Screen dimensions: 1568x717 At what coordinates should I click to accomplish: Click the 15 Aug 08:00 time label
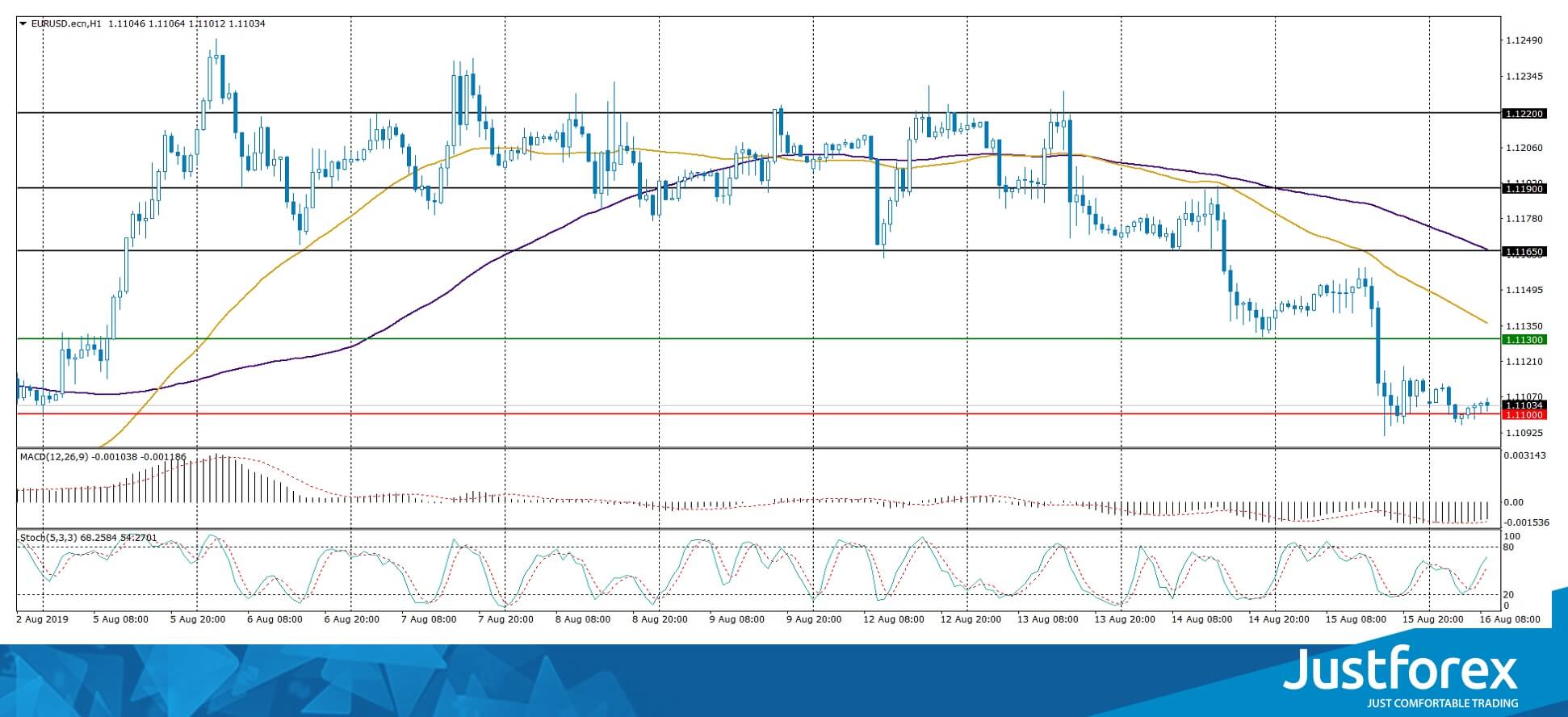(x=1355, y=619)
